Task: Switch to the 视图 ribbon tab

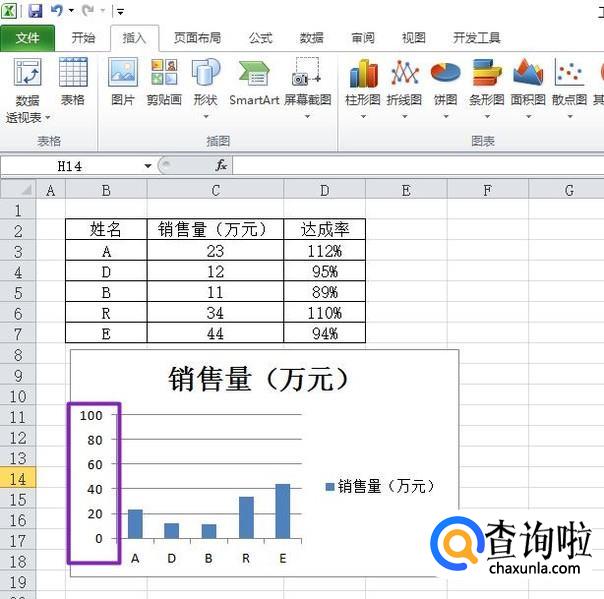Action: click(414, 38)
